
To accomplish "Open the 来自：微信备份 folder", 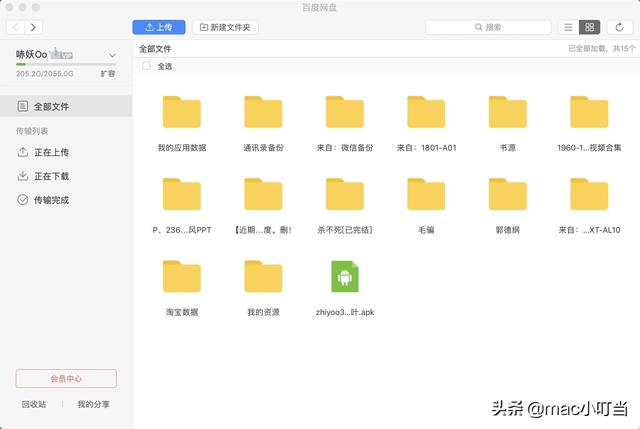I will coord(344,112).
